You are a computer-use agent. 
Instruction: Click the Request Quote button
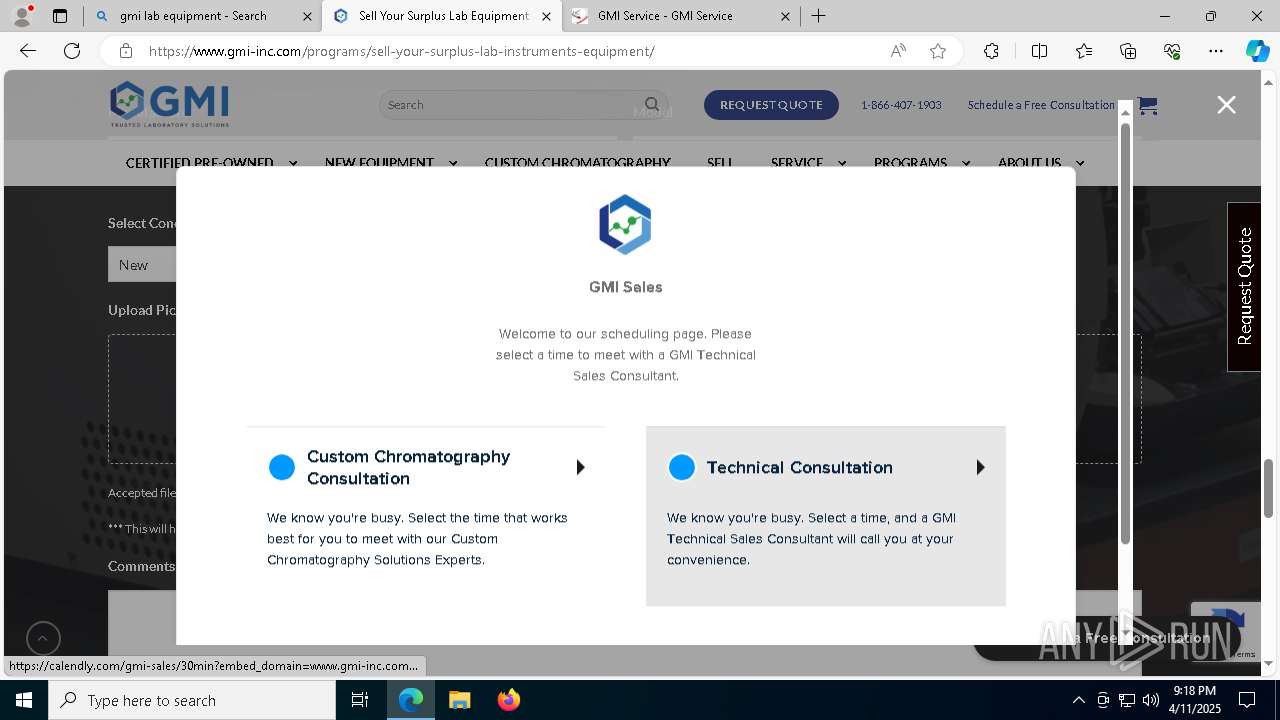point(771,105)
